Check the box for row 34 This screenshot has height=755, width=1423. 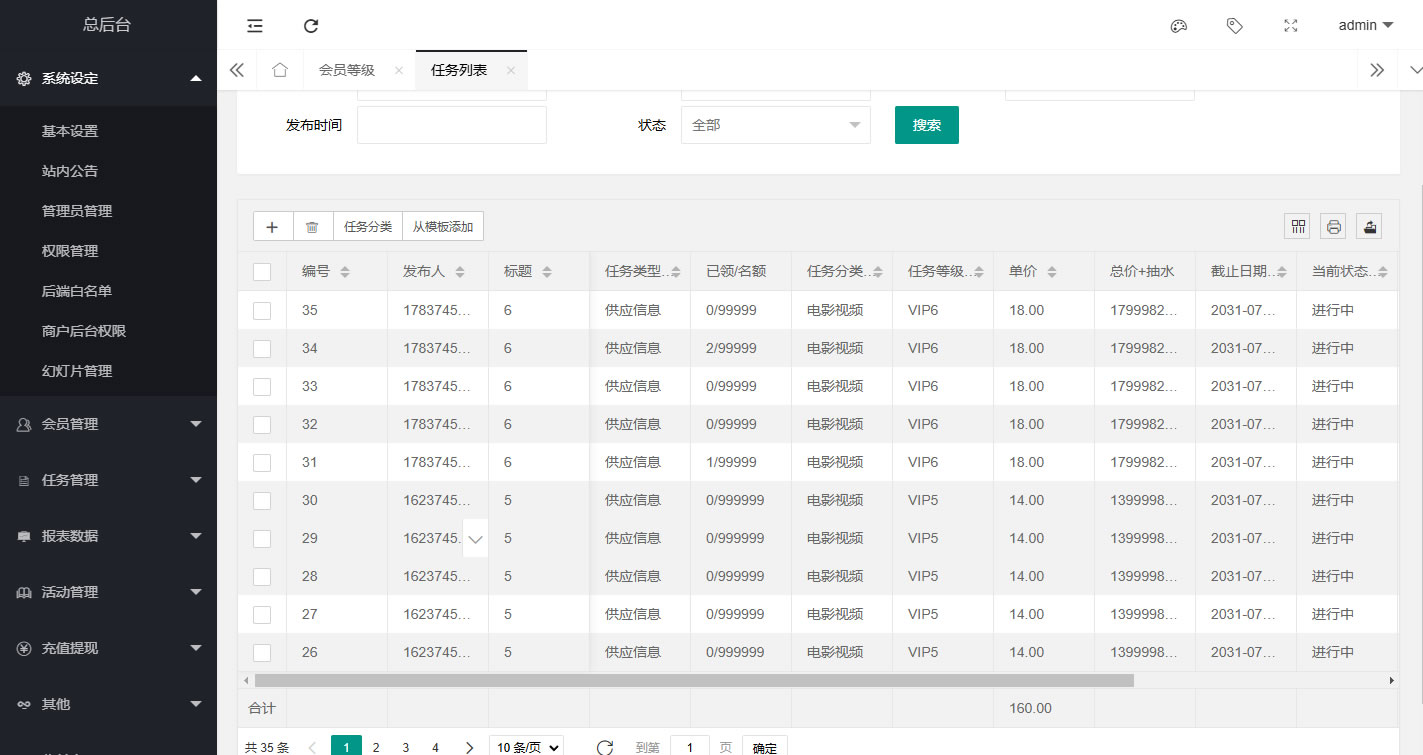click(262, 349)
